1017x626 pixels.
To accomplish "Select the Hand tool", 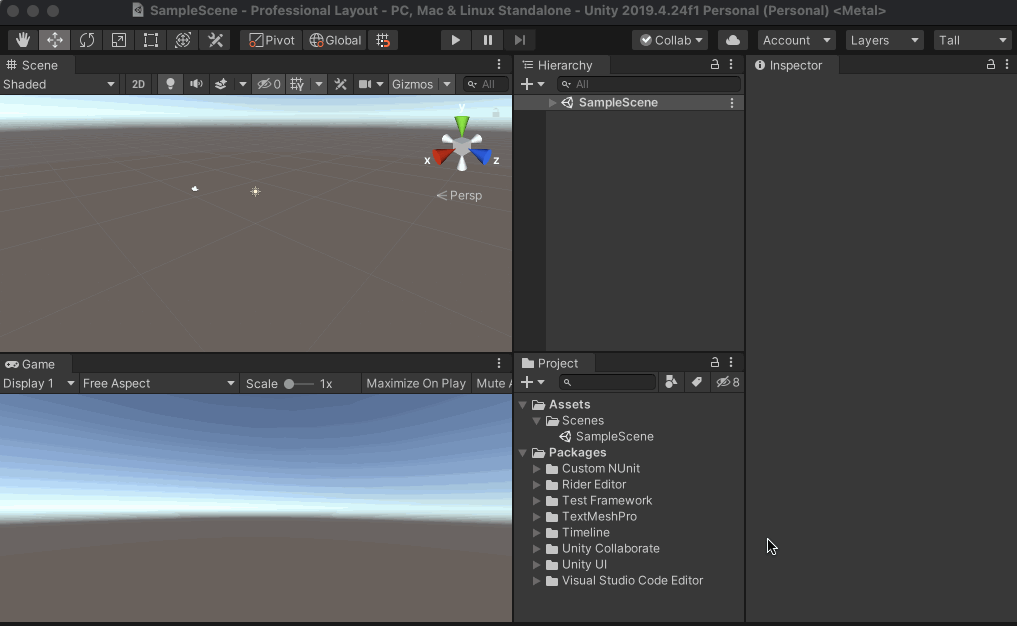I will coord(23,40).
